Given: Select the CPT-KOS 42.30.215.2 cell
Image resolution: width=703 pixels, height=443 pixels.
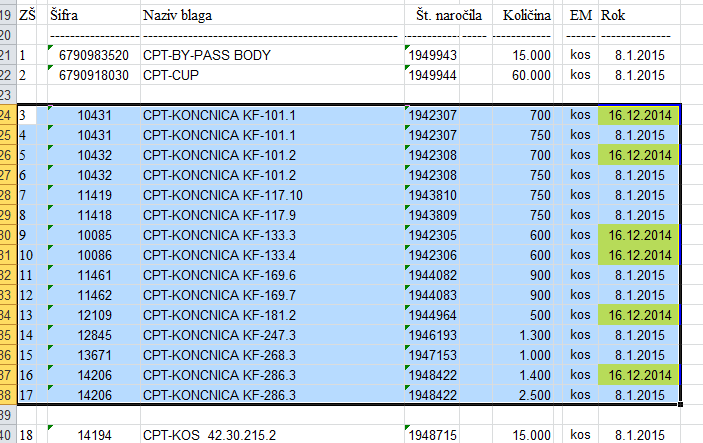Looking at the screenshot, I should click(270, 435).
